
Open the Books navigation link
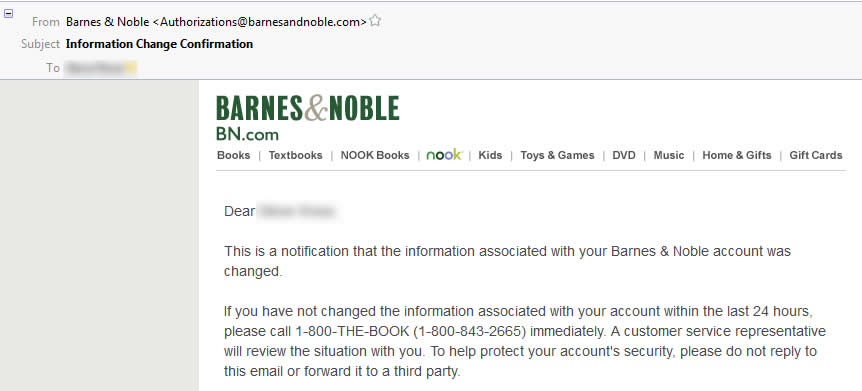233,155
